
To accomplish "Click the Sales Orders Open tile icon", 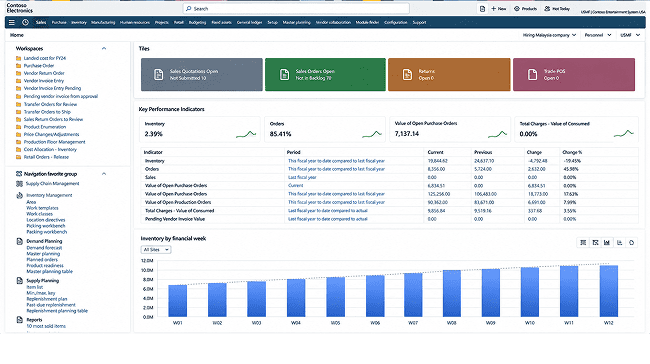I will pos(284,75).
